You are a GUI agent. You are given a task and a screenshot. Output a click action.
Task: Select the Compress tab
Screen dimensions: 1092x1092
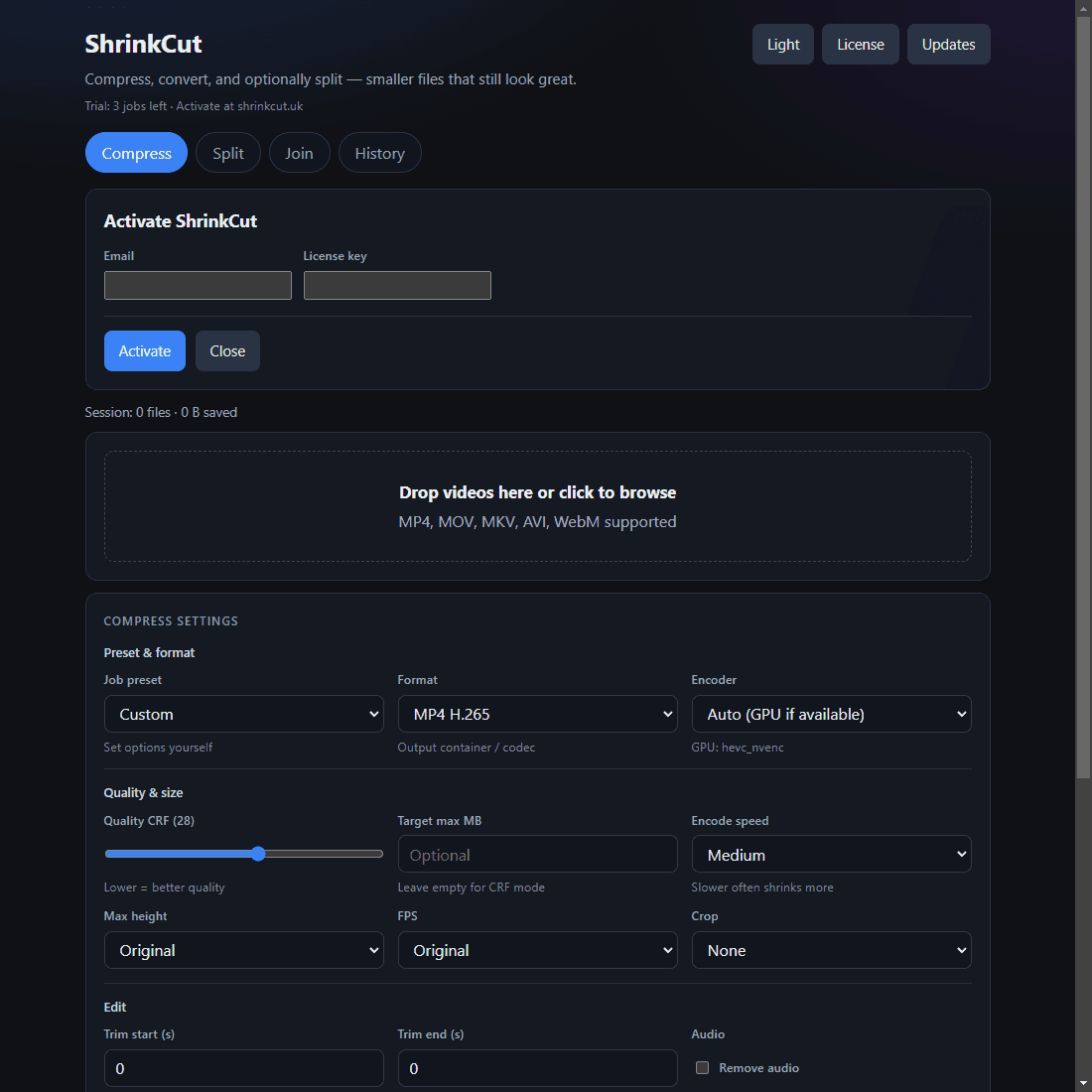[137, 153]
